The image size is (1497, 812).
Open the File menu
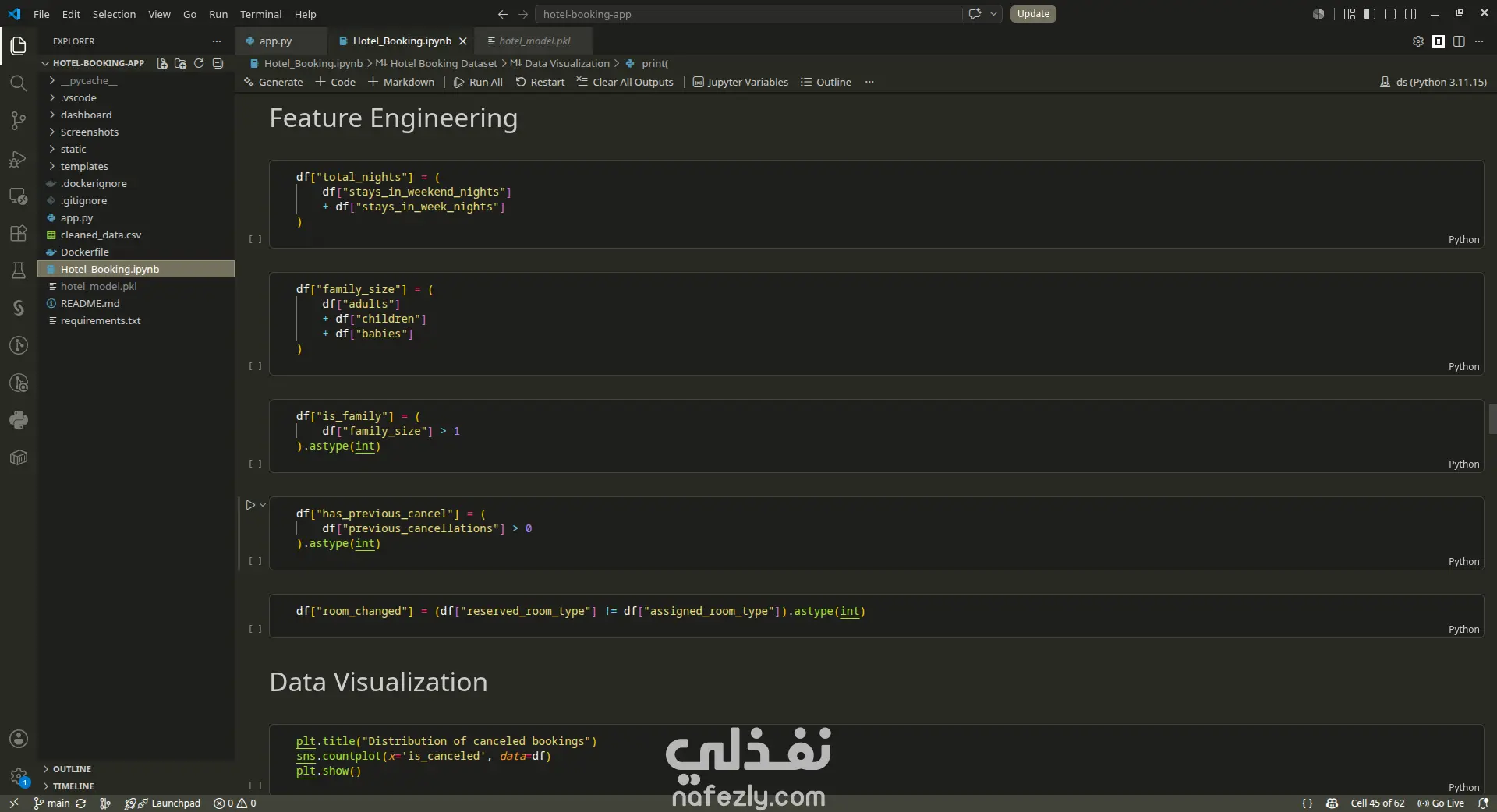pos(41,14)
